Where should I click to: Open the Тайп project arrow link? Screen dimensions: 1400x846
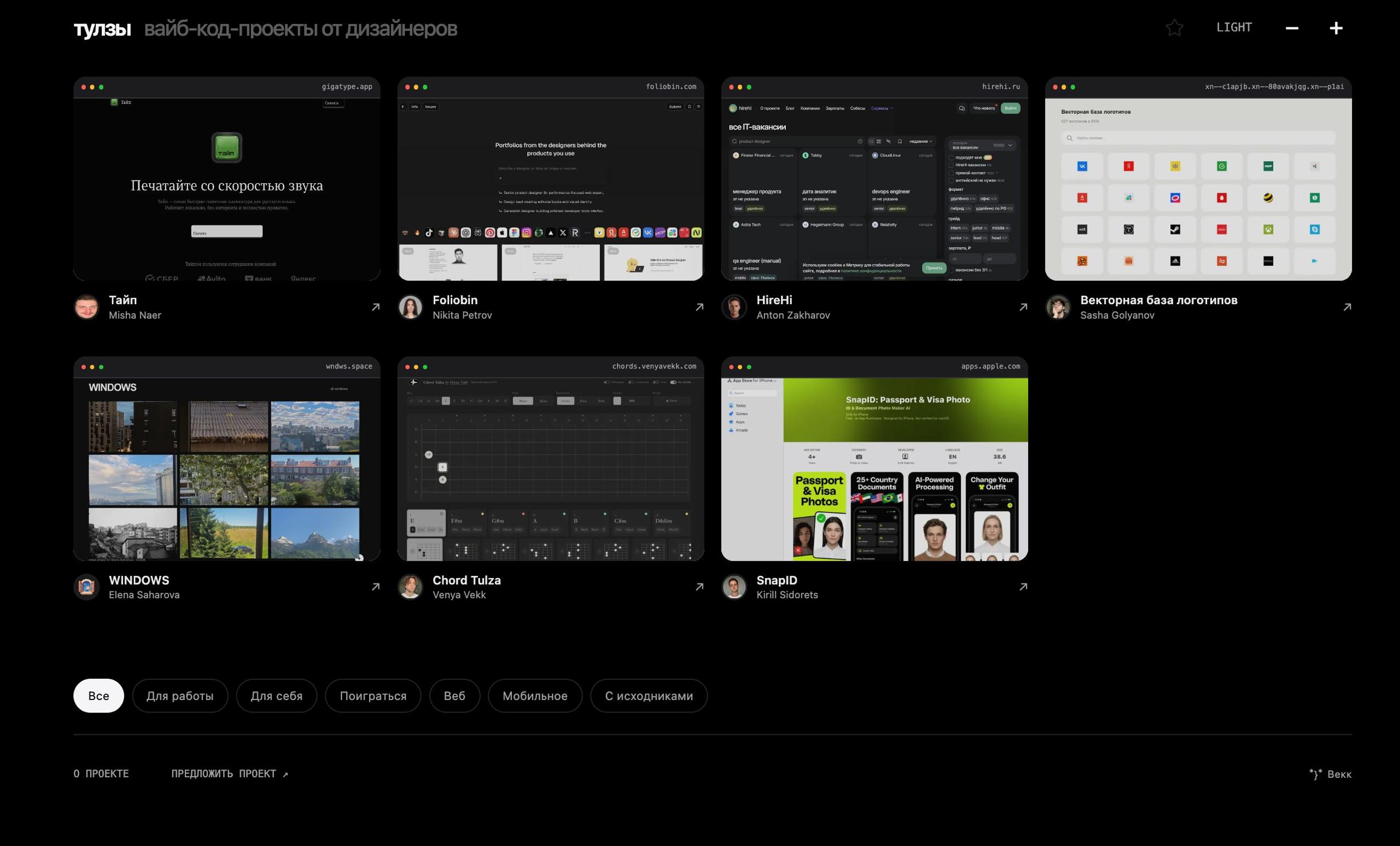point(376,307)
